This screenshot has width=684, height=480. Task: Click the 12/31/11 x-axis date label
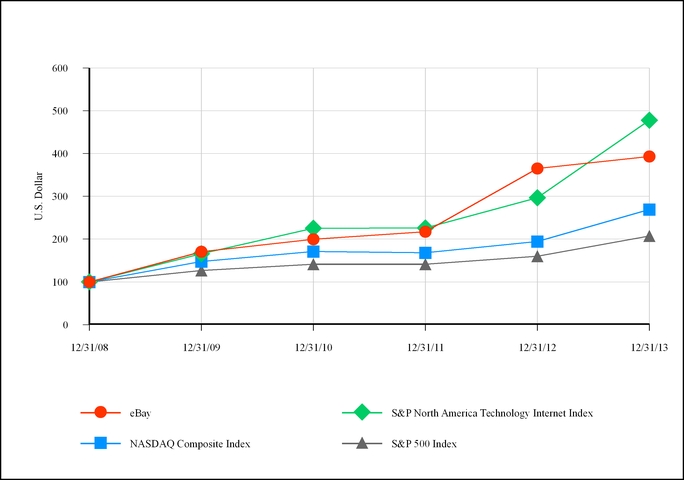pos(425,345)
